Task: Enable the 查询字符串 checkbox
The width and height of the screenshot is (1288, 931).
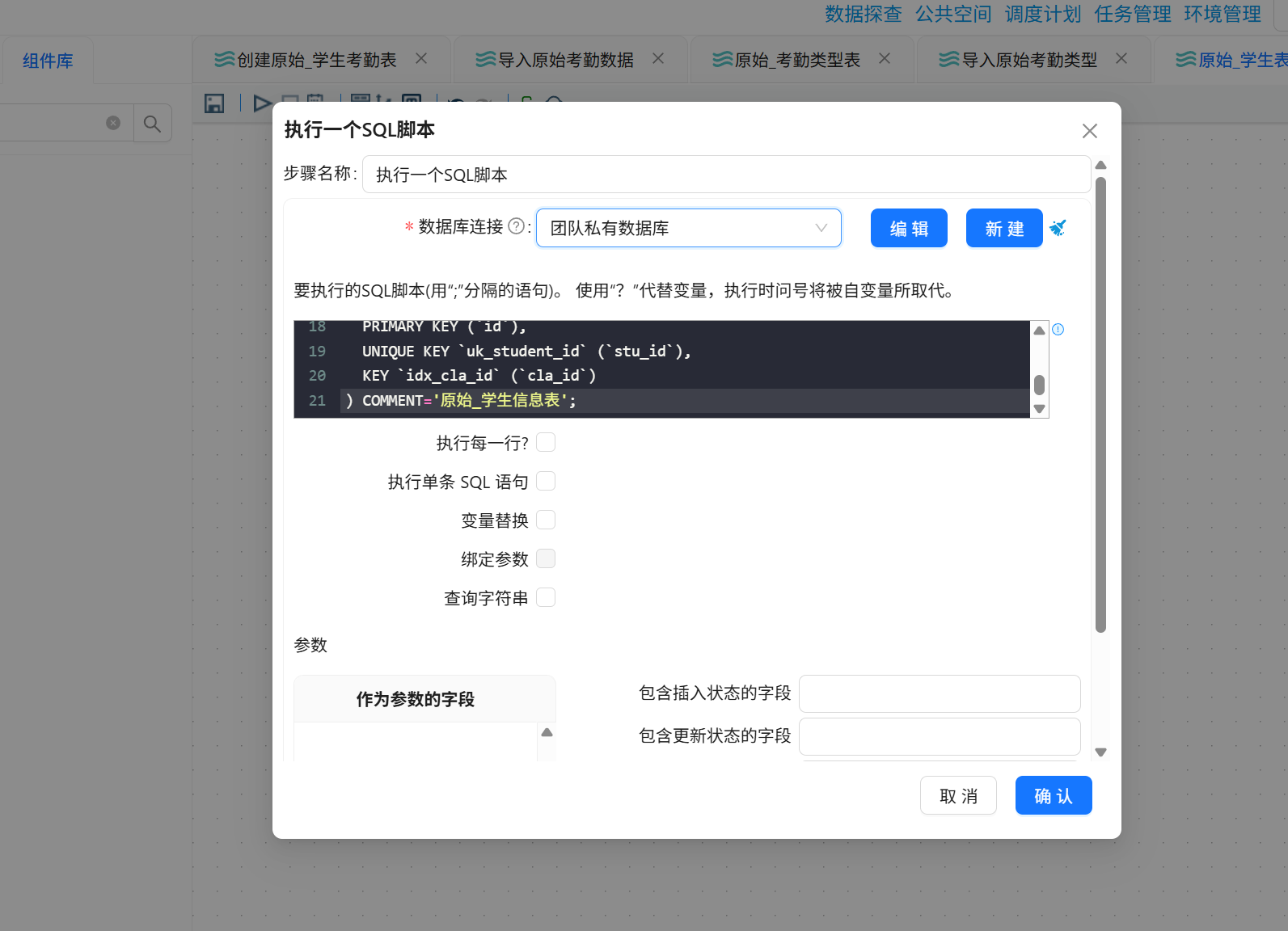Action: pos(546,597)
